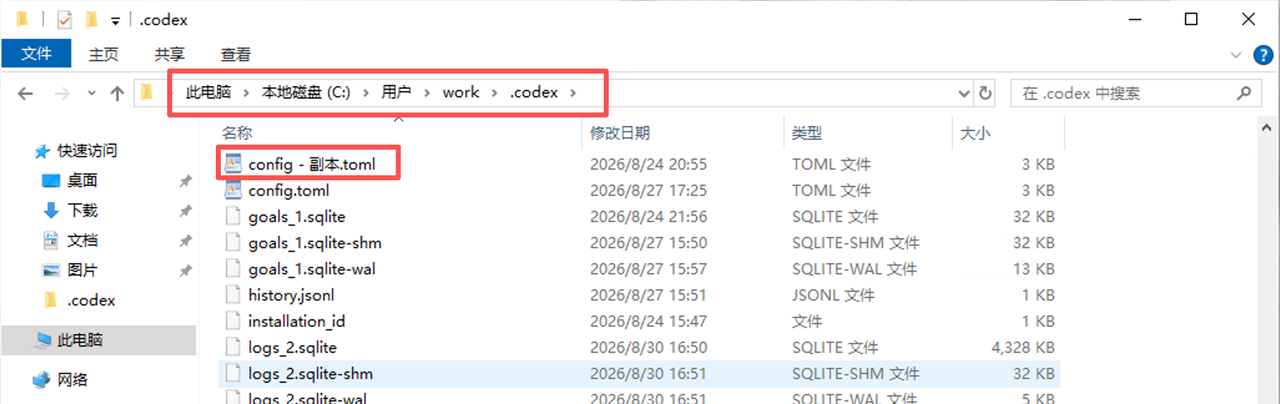
Task: Click the Forward navigation arrow
Action: [x=62, y=93]
